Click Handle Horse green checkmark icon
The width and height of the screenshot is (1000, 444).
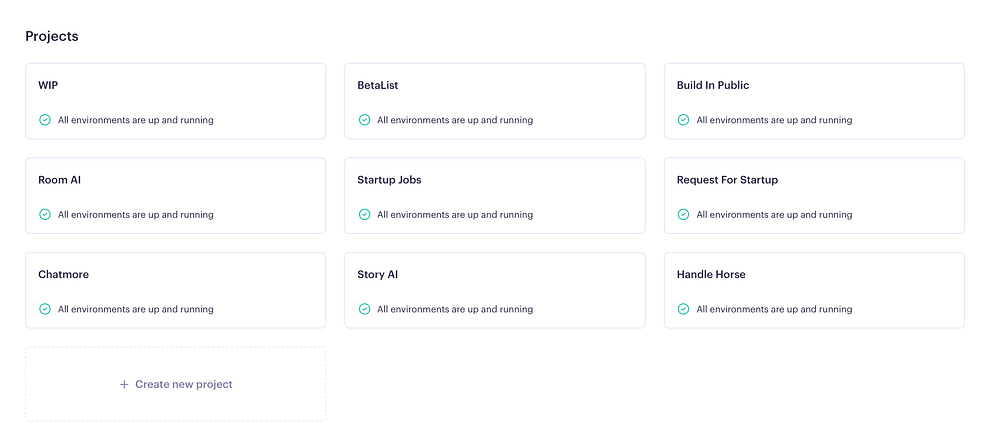click(684, 309)
